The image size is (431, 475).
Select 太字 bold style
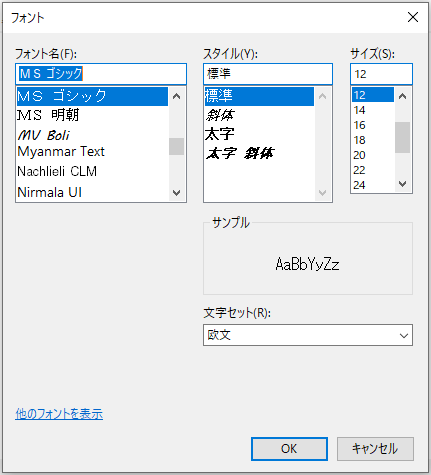[x=259, y=134]
